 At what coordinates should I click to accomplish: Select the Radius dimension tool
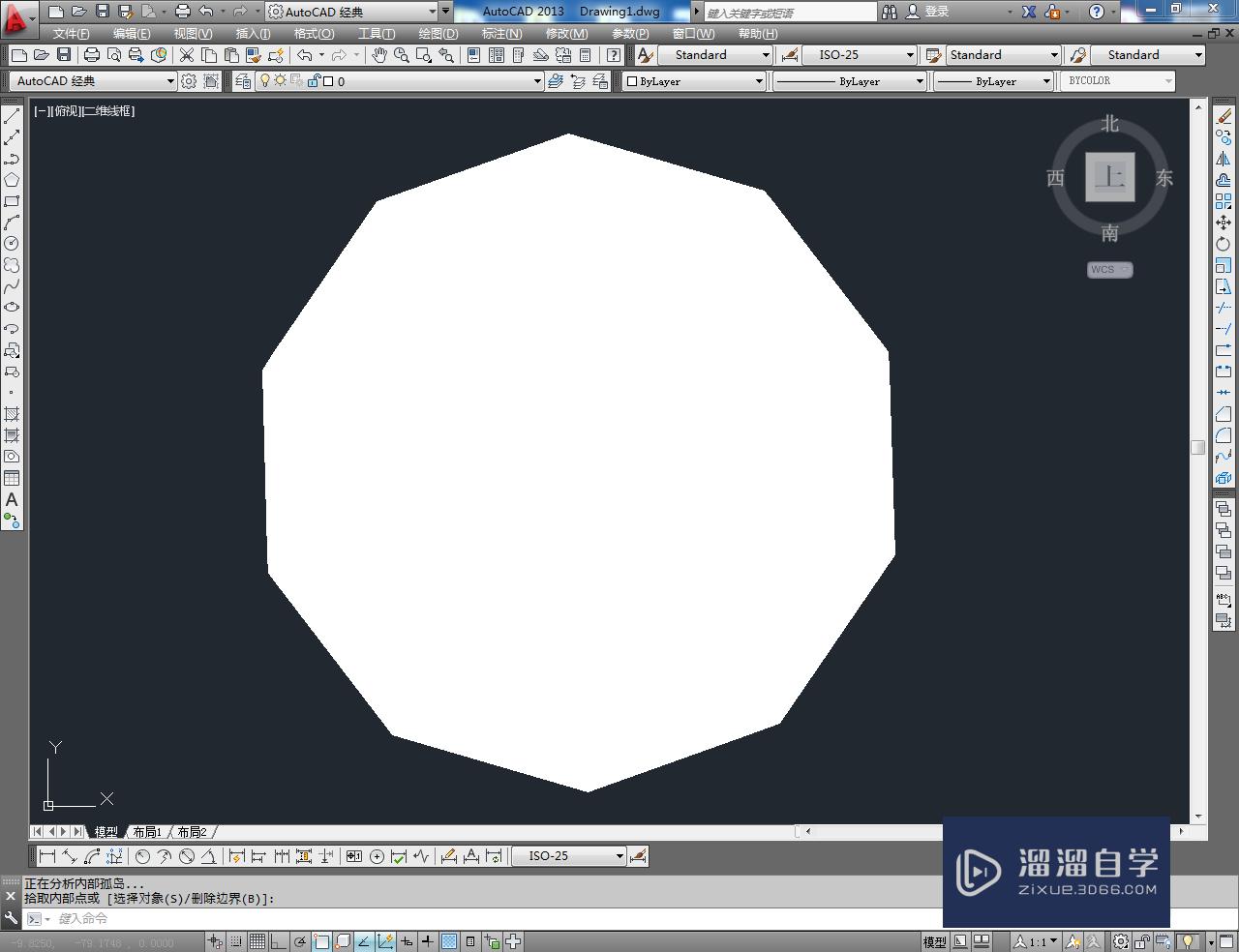(x=142, y=856)
